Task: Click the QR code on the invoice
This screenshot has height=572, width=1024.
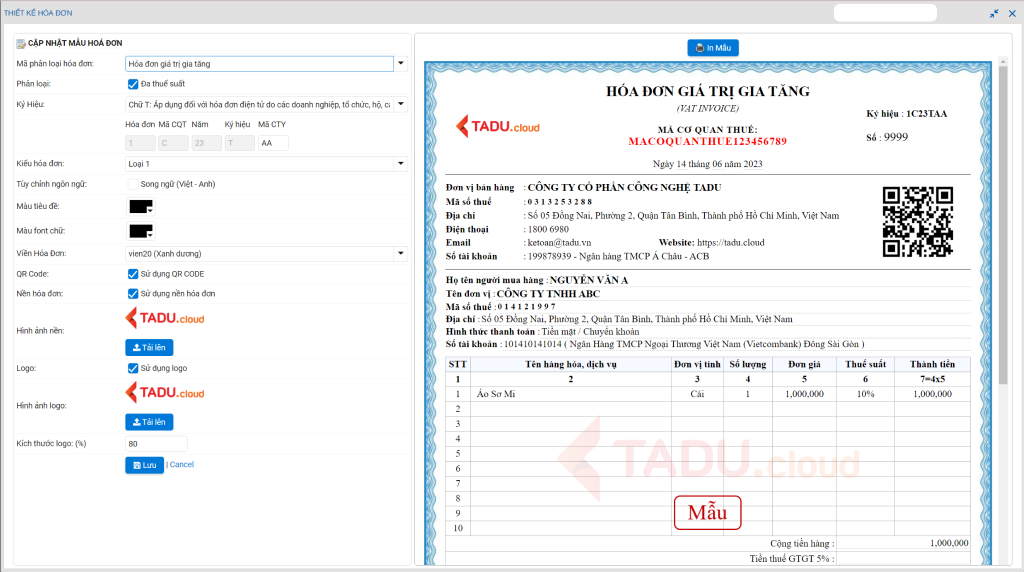Action: [918, 221]
